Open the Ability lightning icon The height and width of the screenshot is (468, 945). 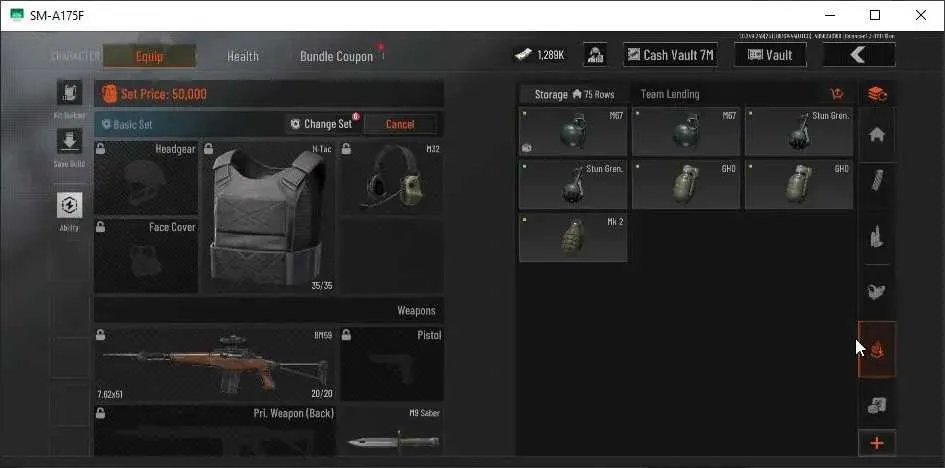[x=69, y=205]
